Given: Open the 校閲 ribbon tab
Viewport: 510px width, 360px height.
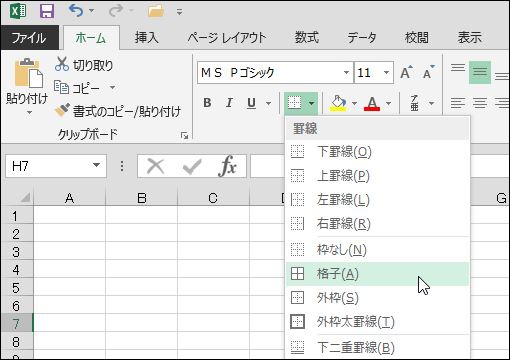Looking at the screenshot, I should 416,37.
